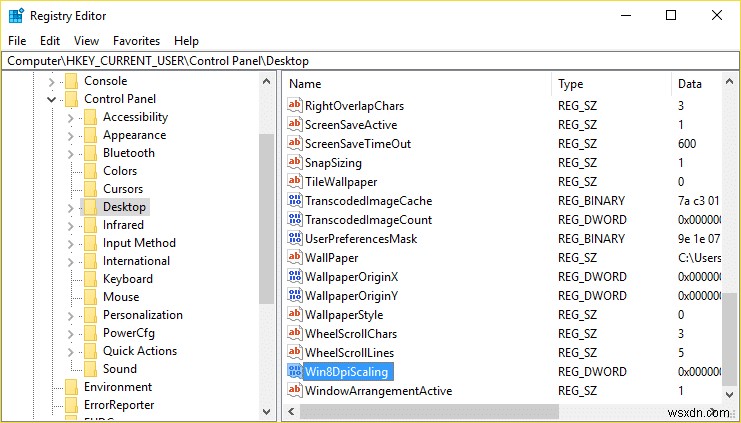This screenshot has height=423, width=741.
Task: Click the TranscodedImageCache binary value icon
Action: 295,201
